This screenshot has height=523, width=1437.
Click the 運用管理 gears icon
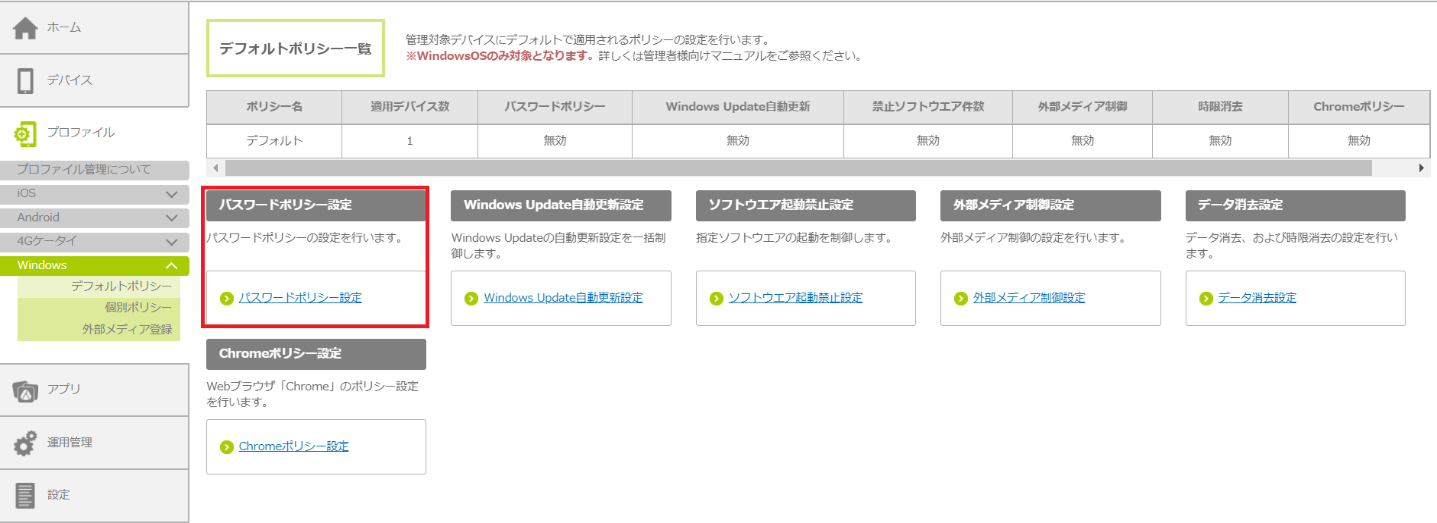25,442
